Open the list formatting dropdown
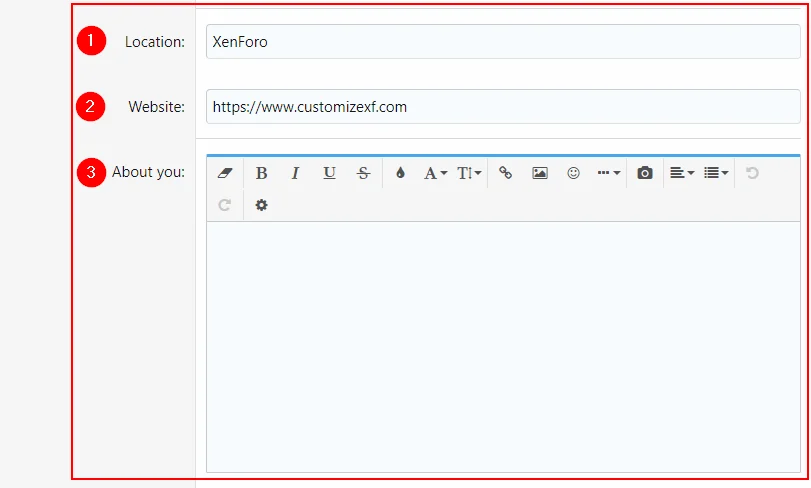811x488 pixels. [716, 173]
